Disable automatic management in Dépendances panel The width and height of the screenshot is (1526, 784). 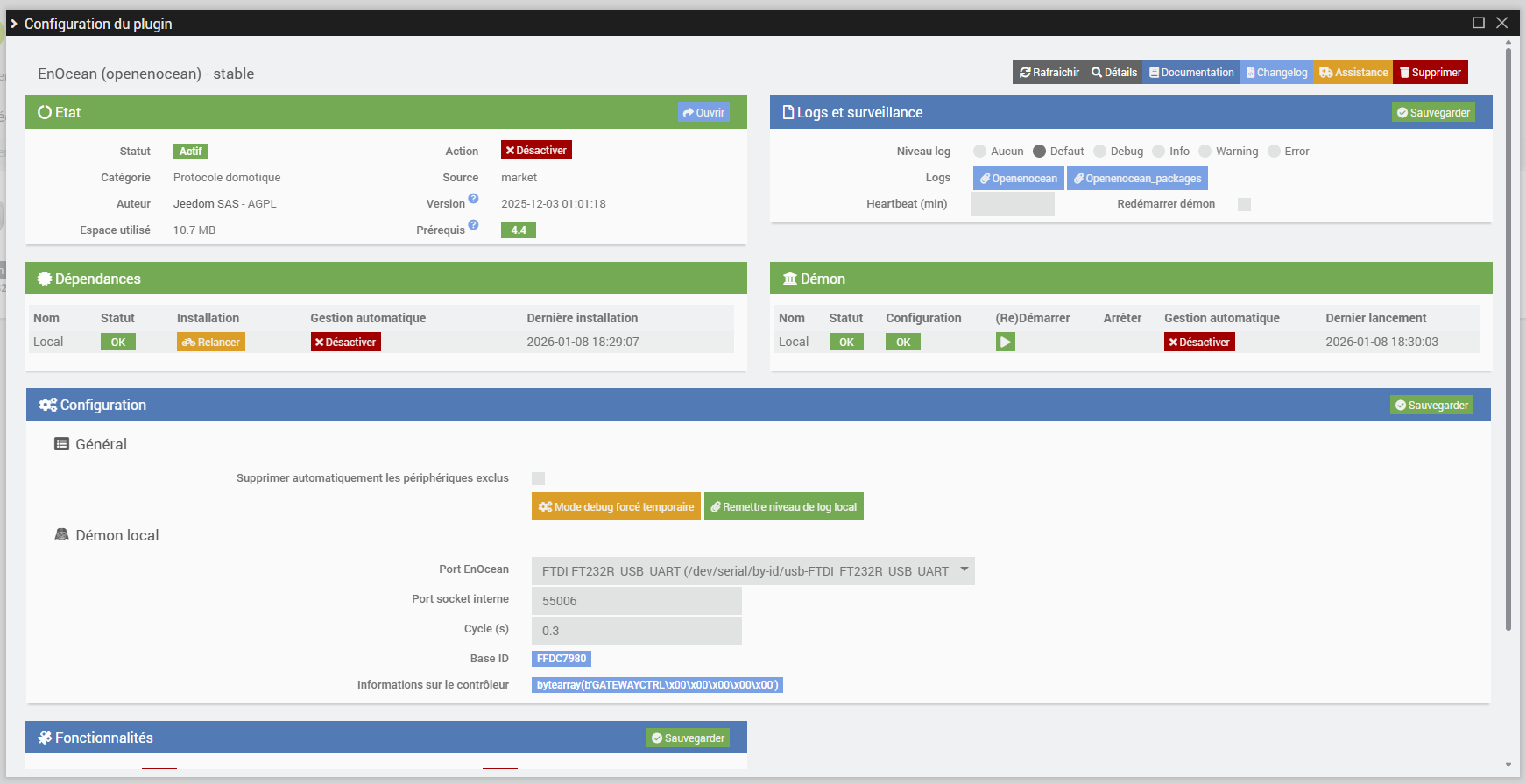pyautogui.click(x=346, y=343)
